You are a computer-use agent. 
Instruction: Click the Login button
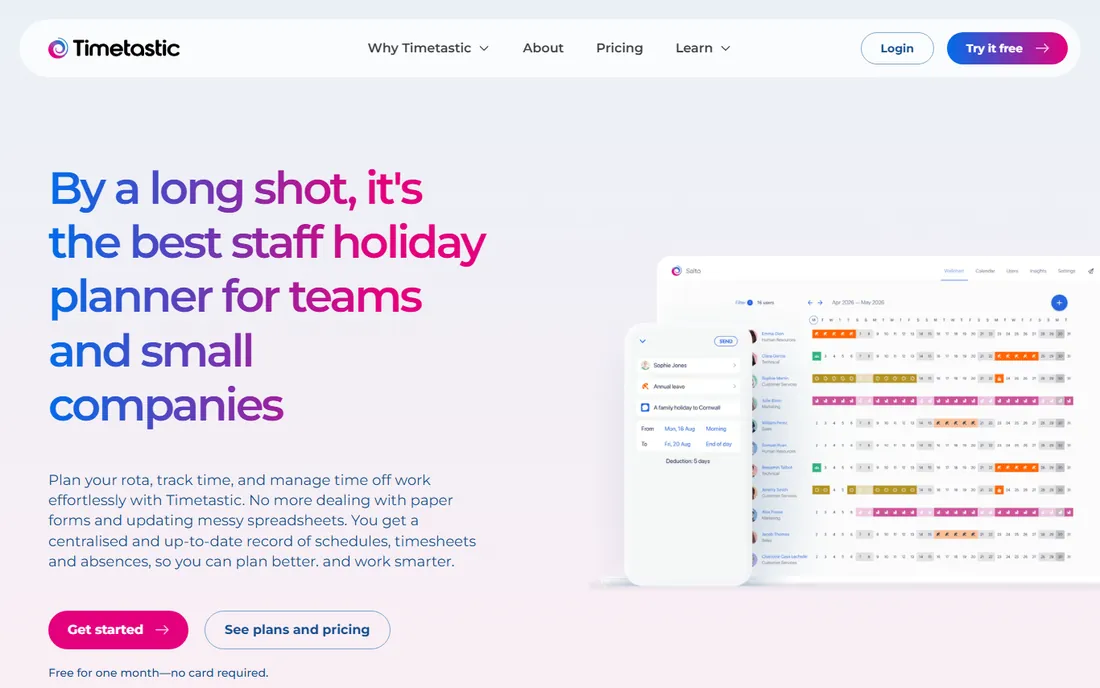(x=897, y=48)
